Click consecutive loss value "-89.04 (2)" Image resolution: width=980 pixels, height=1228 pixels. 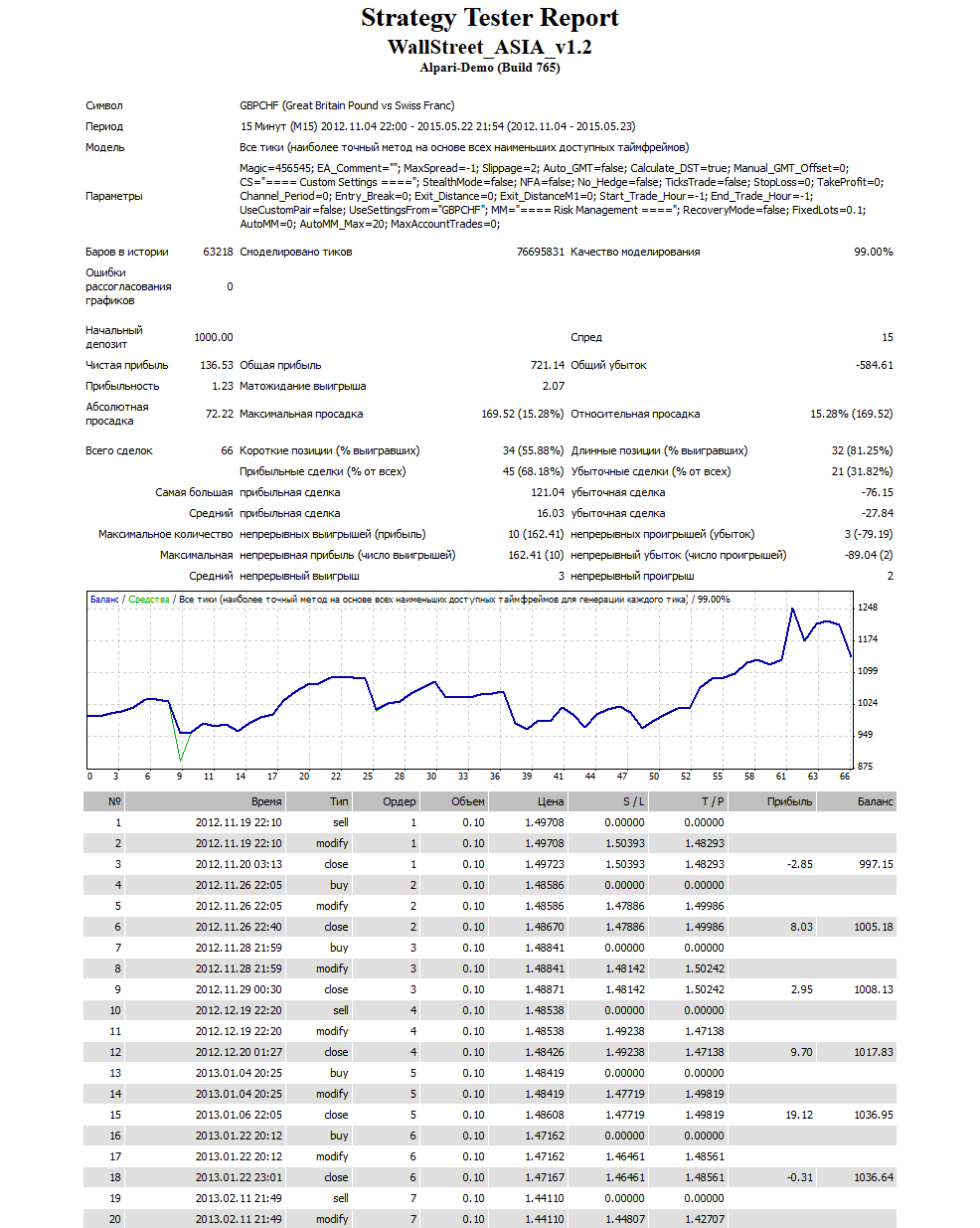[869, 555]
